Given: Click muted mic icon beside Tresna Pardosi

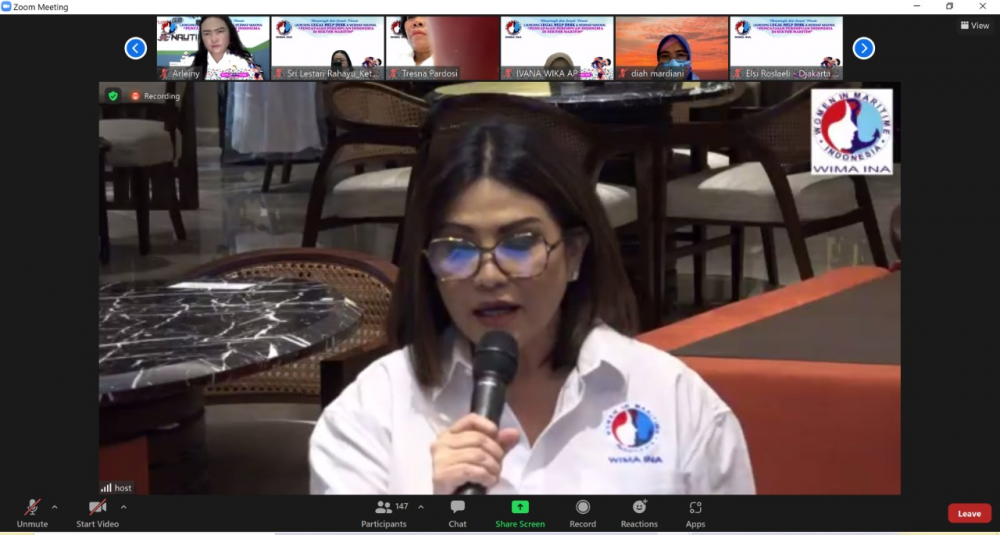Looking at the screenshot, I should point(394,73).
